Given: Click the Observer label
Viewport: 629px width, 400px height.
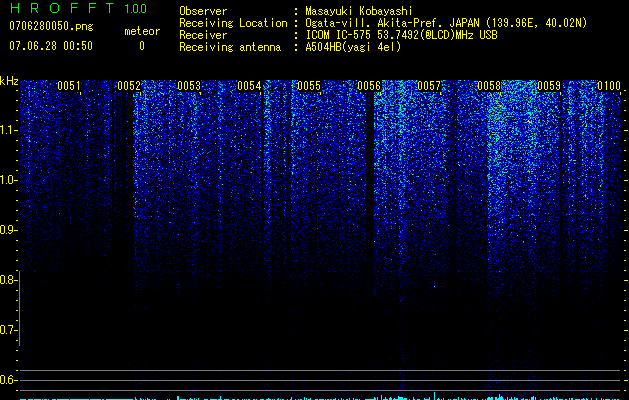Looking at the screenshot, I should pyautogui.click(x=203, y=11).
